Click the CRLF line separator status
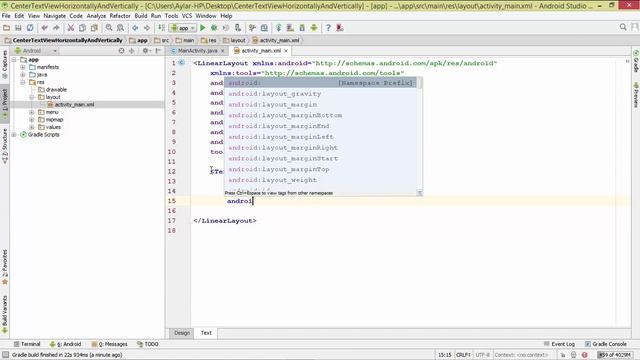Screen dimensions: 640x360 click(x=463, y=355)
